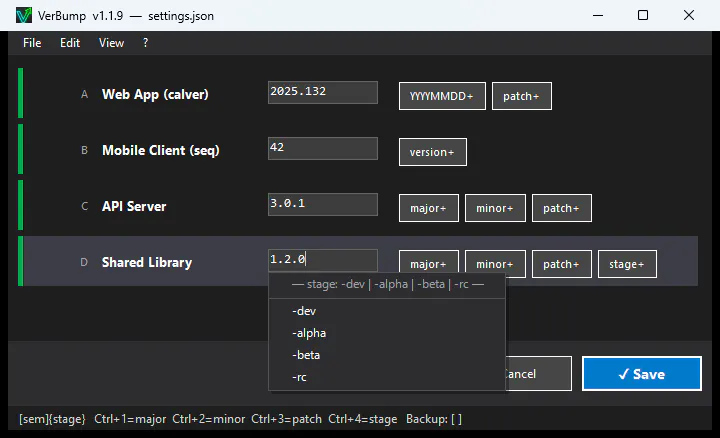The image size is (720, 438).
Task: Bump major+ for Shared Library
Action: click(x=428, y=262)
